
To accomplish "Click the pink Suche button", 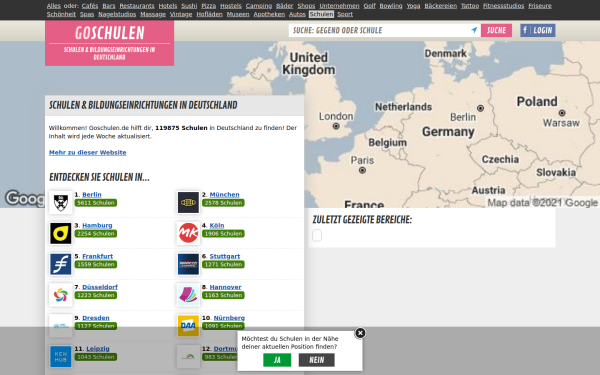I will [x=496, y=30].
